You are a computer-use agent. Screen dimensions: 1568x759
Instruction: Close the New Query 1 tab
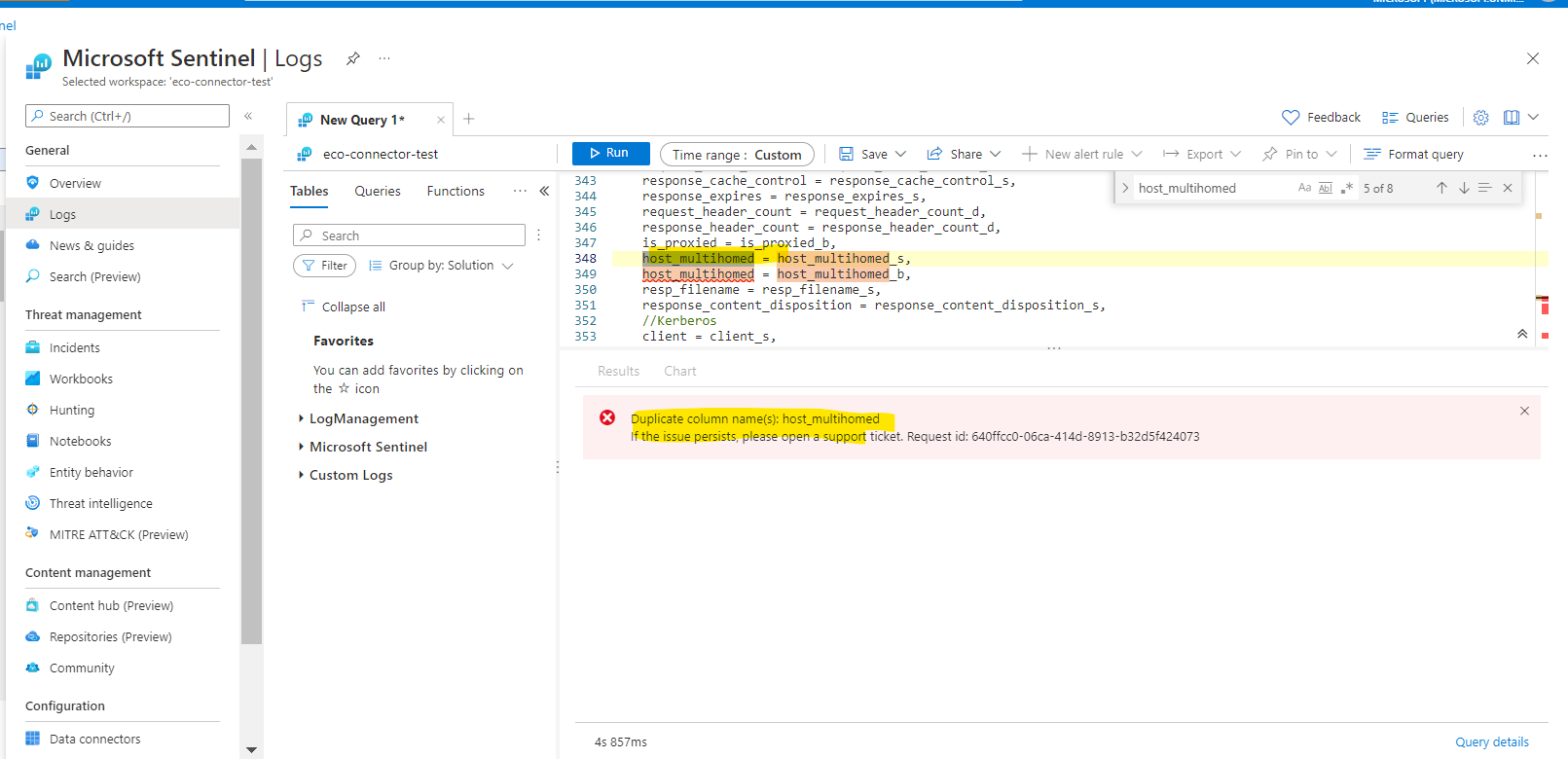click(x=441, y=120)
